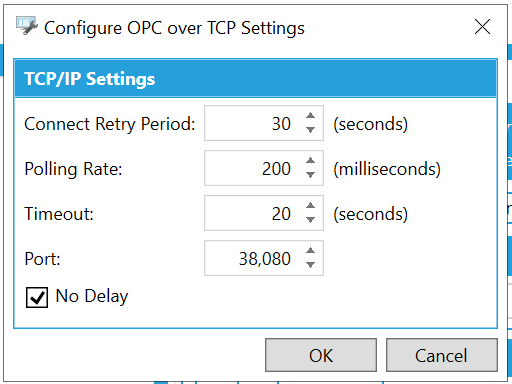The image size is (512, 384).
Task: Click the wrench configuration icon in title bar
Action: point(26,25)
